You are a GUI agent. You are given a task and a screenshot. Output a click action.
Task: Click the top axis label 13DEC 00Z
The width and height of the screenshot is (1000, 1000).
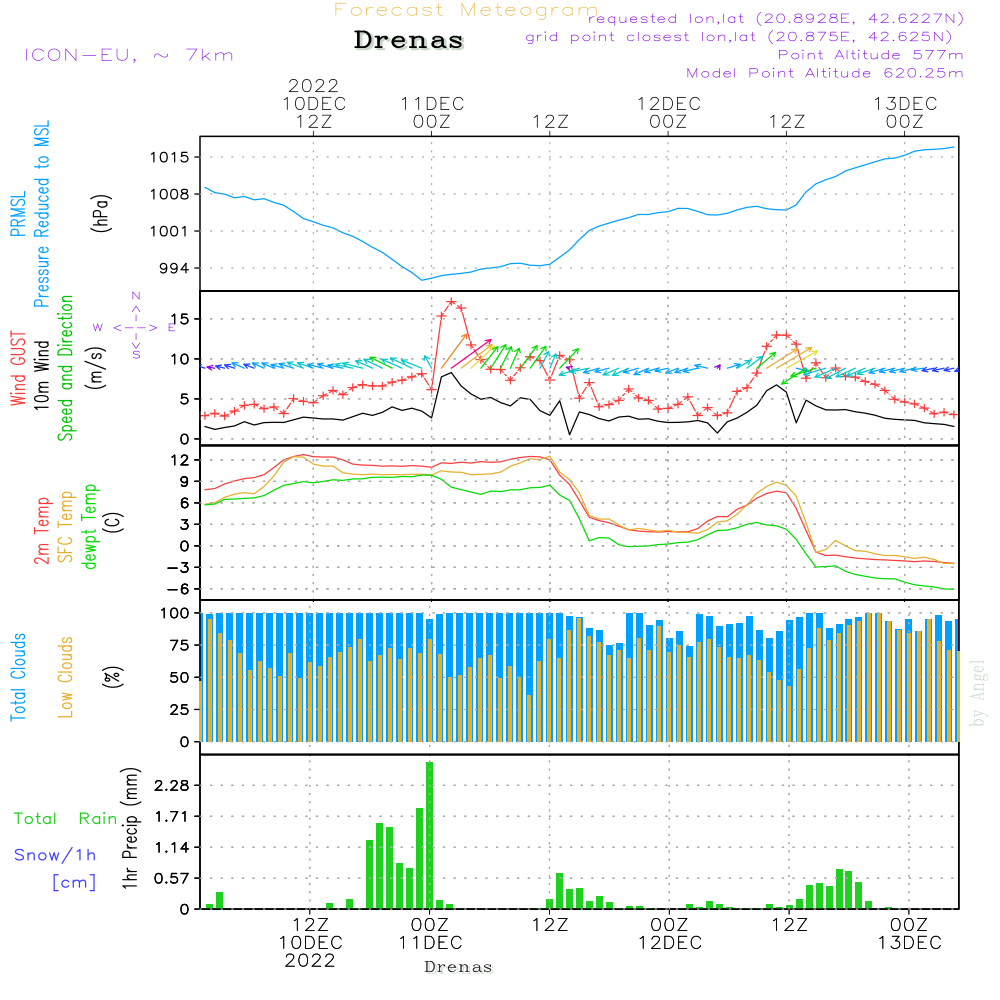pyautogui.click(x=905, y=112)
